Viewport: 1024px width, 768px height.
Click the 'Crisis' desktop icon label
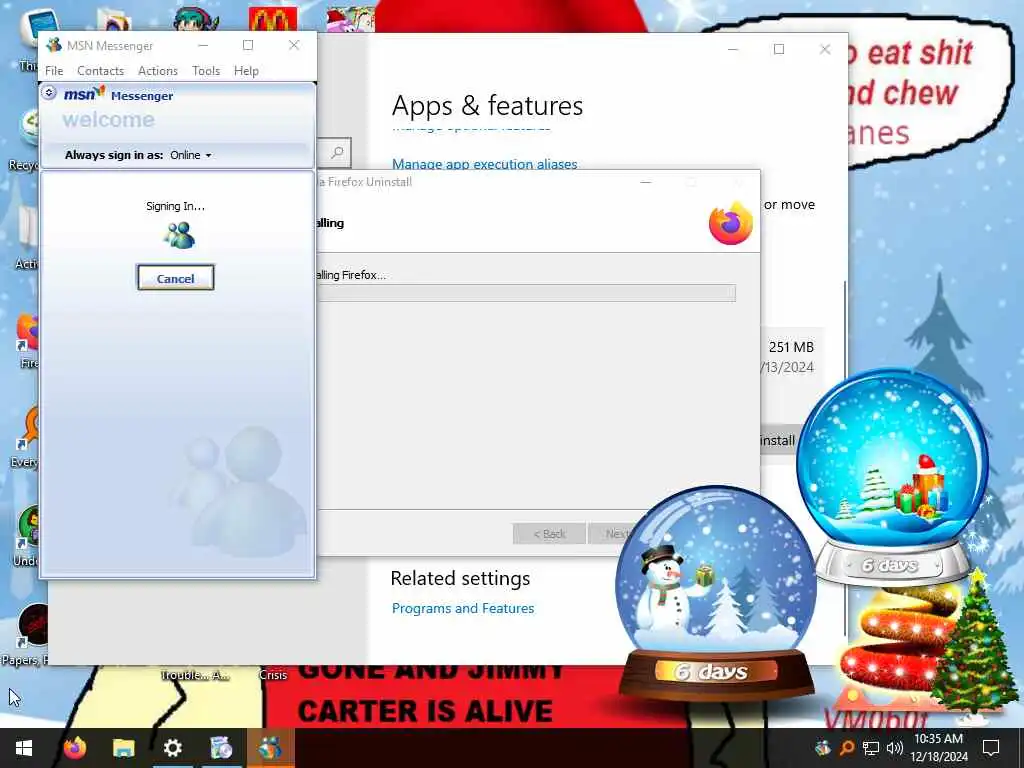(x=272, y=675)
